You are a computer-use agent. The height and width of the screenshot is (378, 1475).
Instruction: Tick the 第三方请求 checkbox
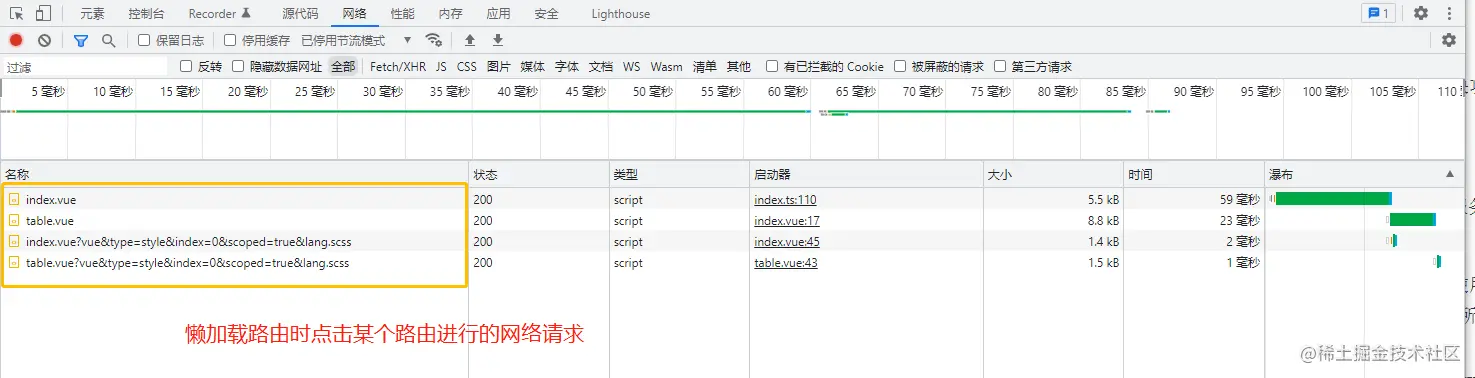pyautogui.click(x=1000, y=66)
